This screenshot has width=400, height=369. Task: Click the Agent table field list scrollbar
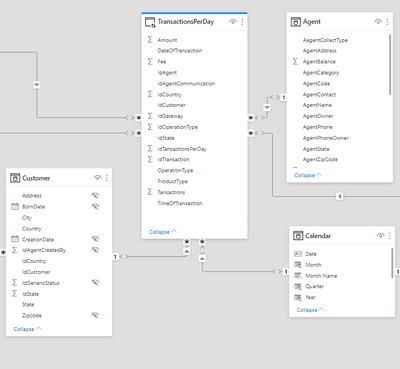[x=390, y=65]
